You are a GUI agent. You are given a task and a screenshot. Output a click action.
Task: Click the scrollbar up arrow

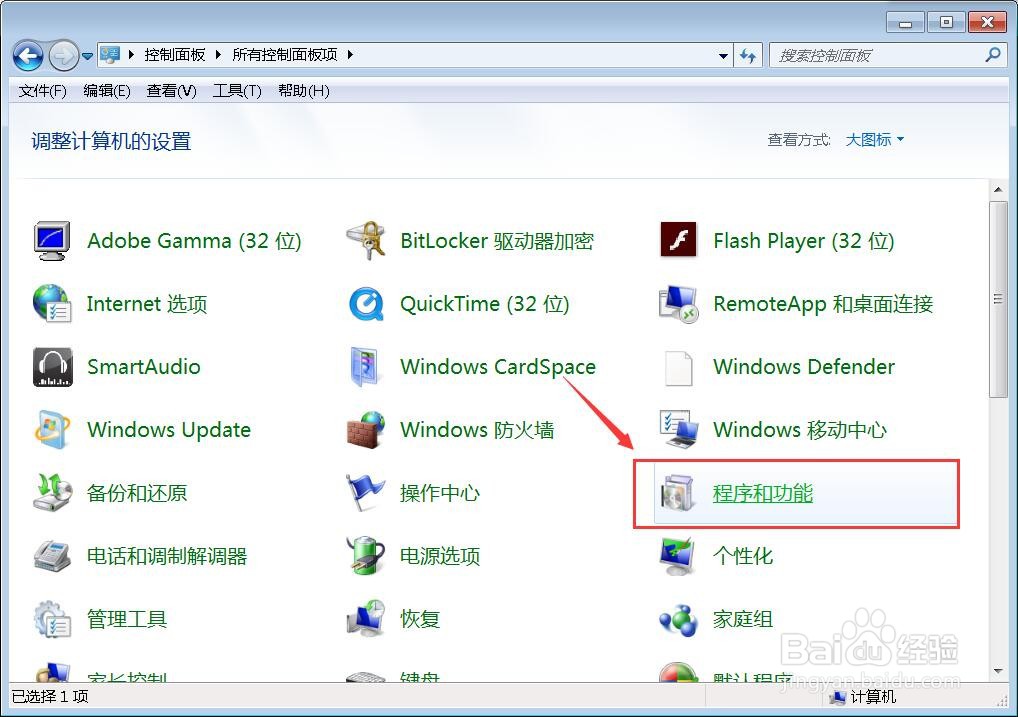(x=998, y=190)
